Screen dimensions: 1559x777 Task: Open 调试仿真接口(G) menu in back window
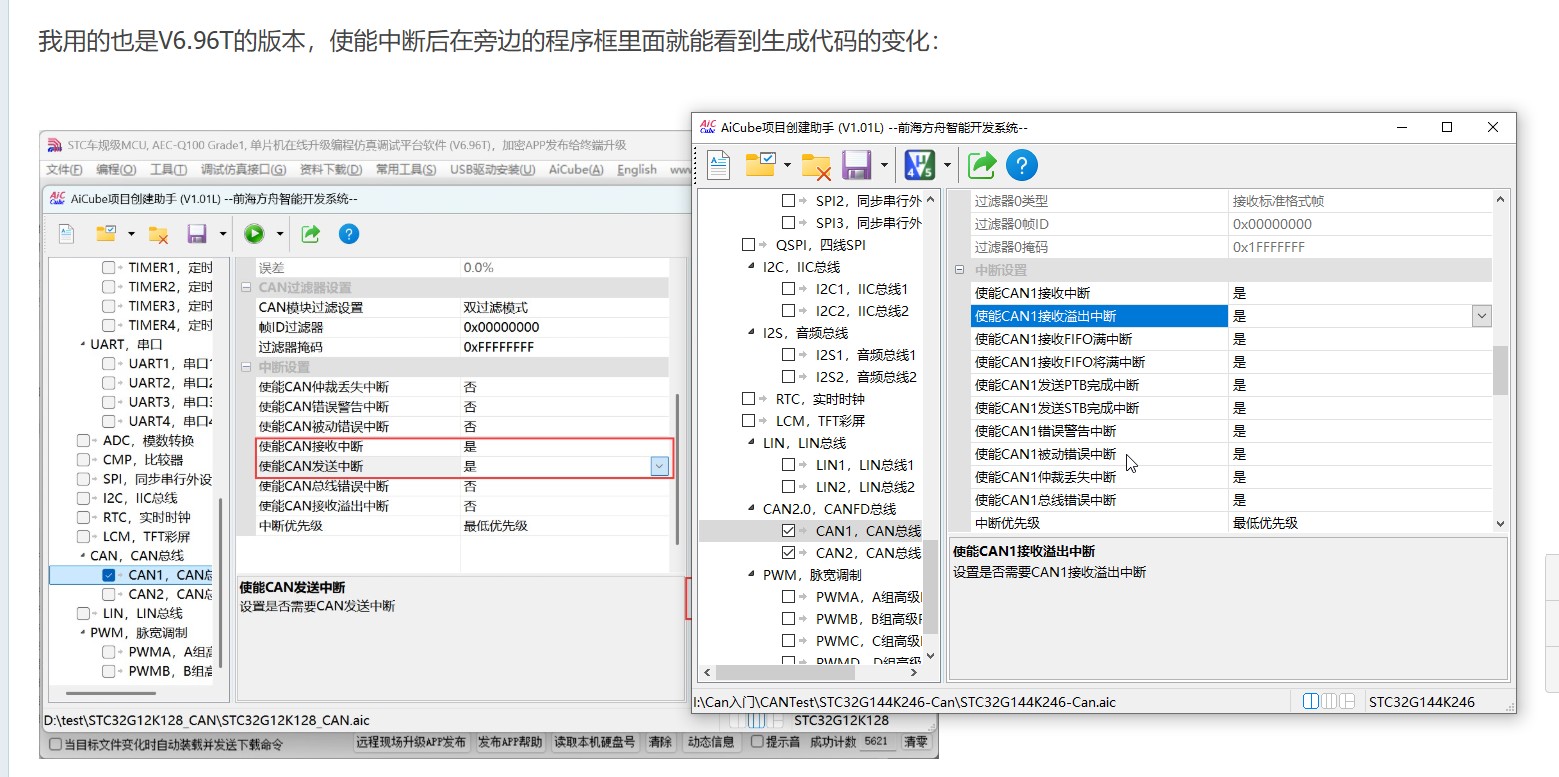tap(243, 170)
